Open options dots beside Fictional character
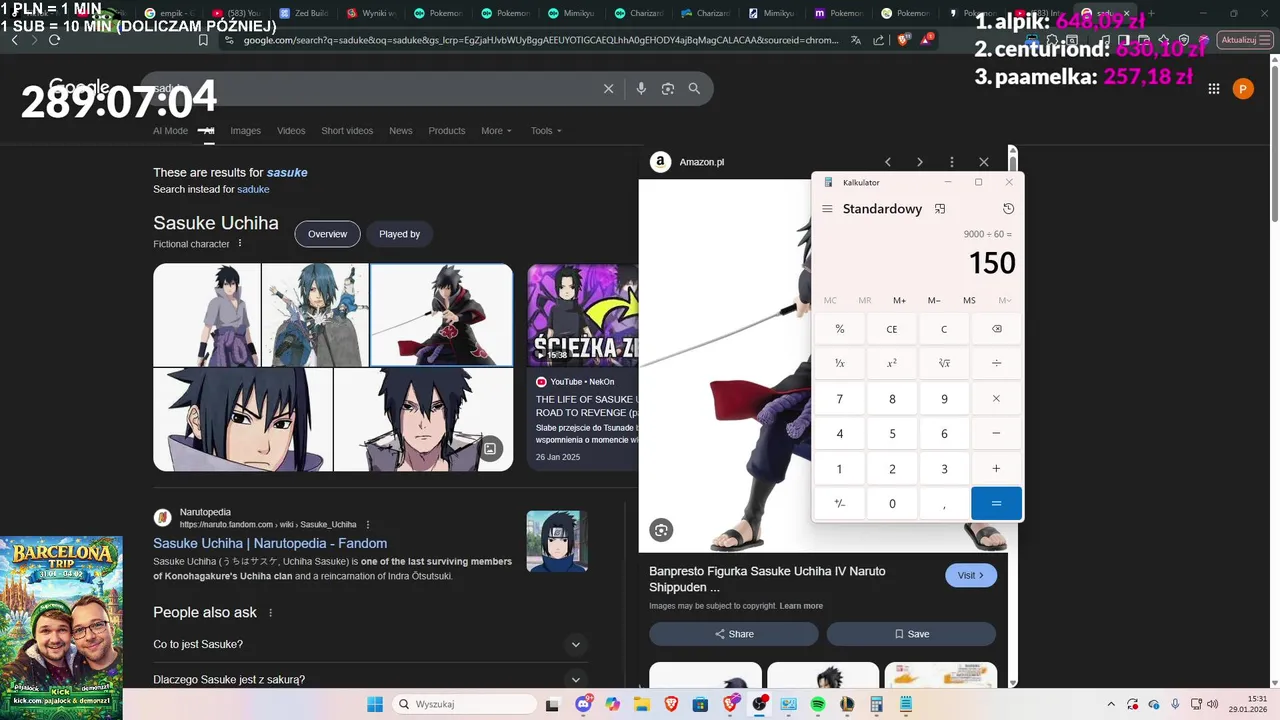The width and height of the screenshot is (1280, 720). point(240,244)
